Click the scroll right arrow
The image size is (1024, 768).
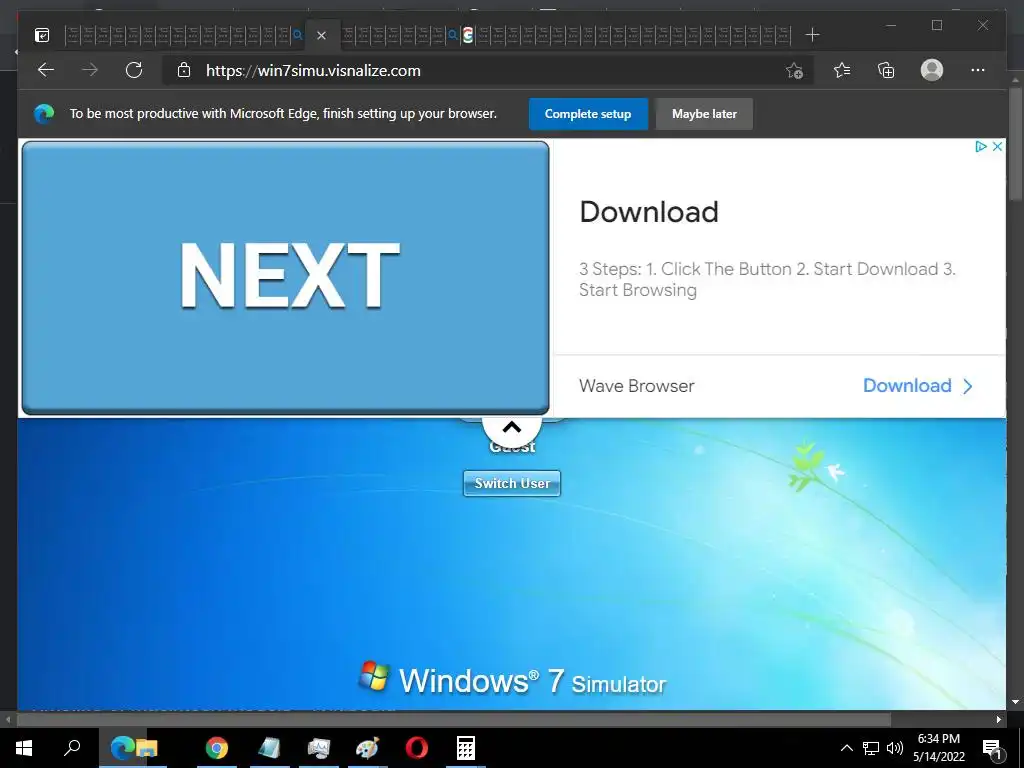click(999, 720)
